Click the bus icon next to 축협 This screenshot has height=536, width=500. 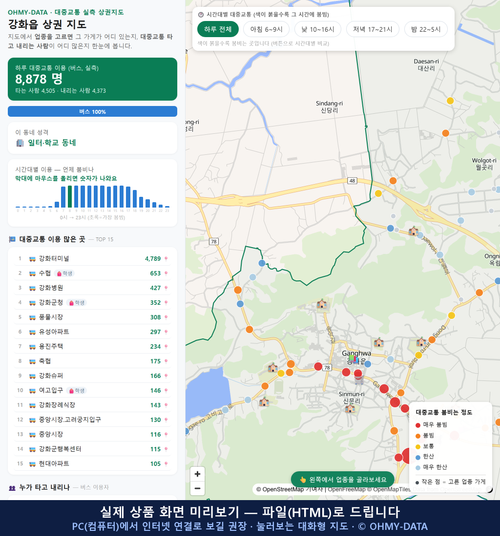32,361
